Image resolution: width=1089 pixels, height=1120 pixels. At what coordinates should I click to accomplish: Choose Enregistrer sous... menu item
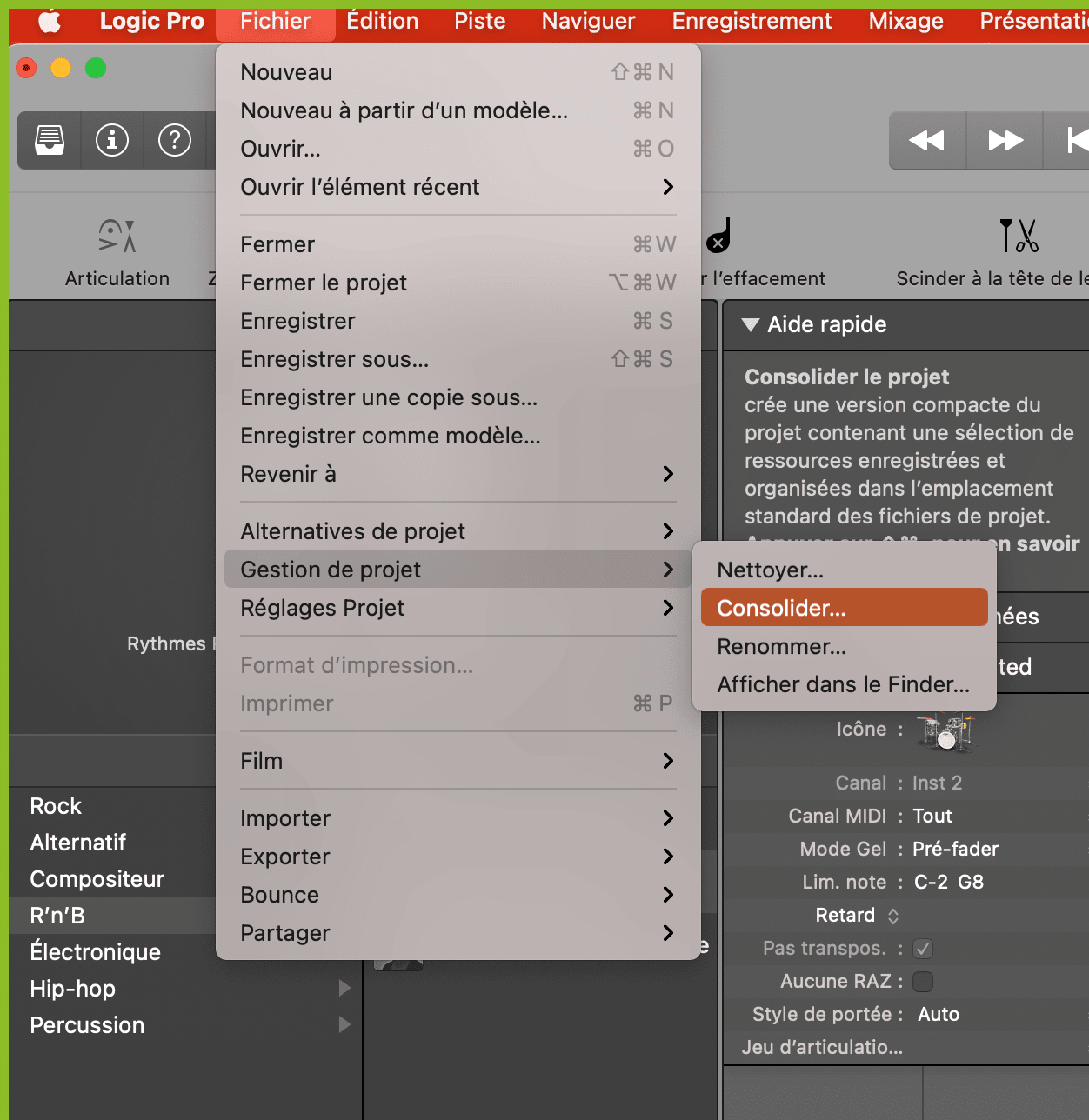(458, 359)
